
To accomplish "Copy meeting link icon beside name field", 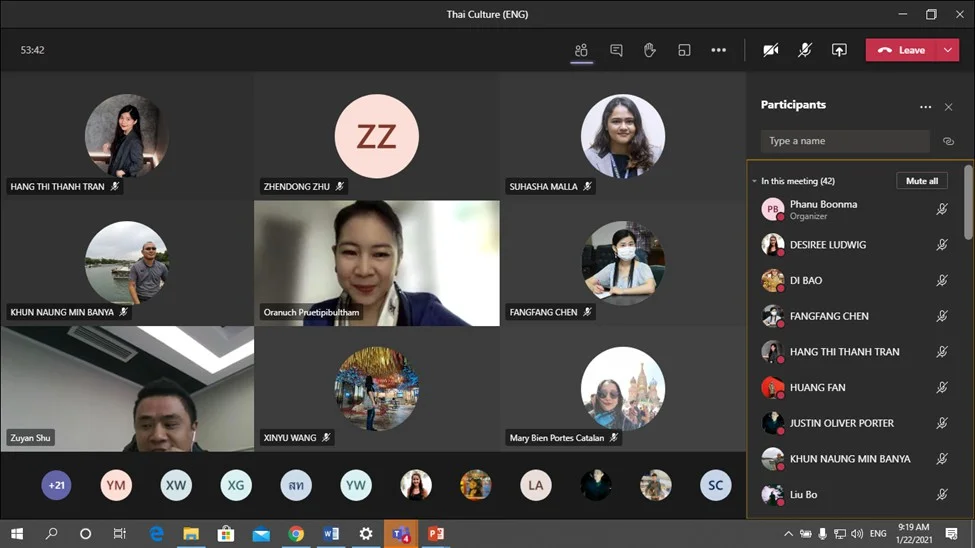I will pyautogui.click(x=948, y=141).
